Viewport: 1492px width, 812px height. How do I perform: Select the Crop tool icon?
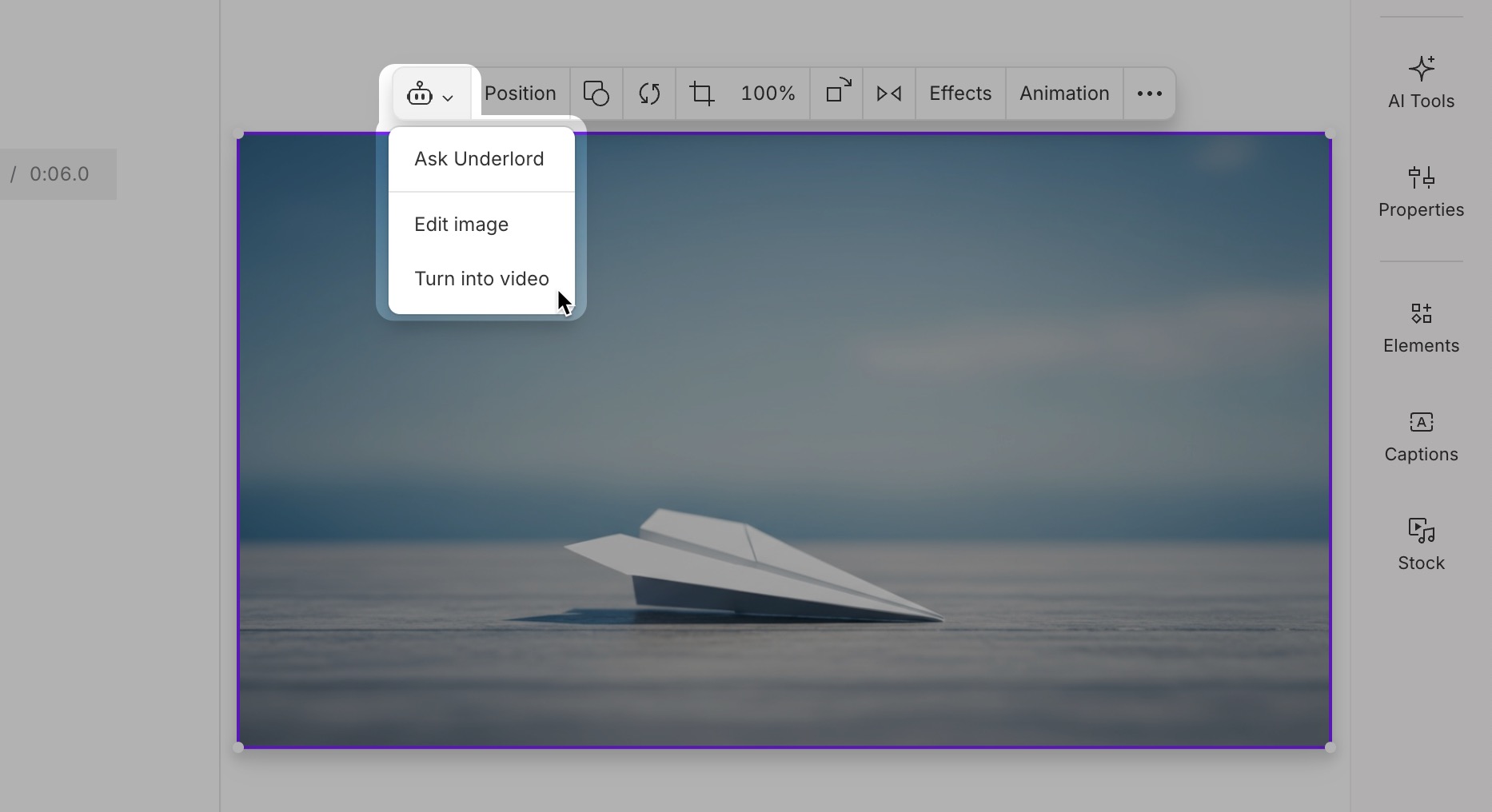tap(702, 94)
